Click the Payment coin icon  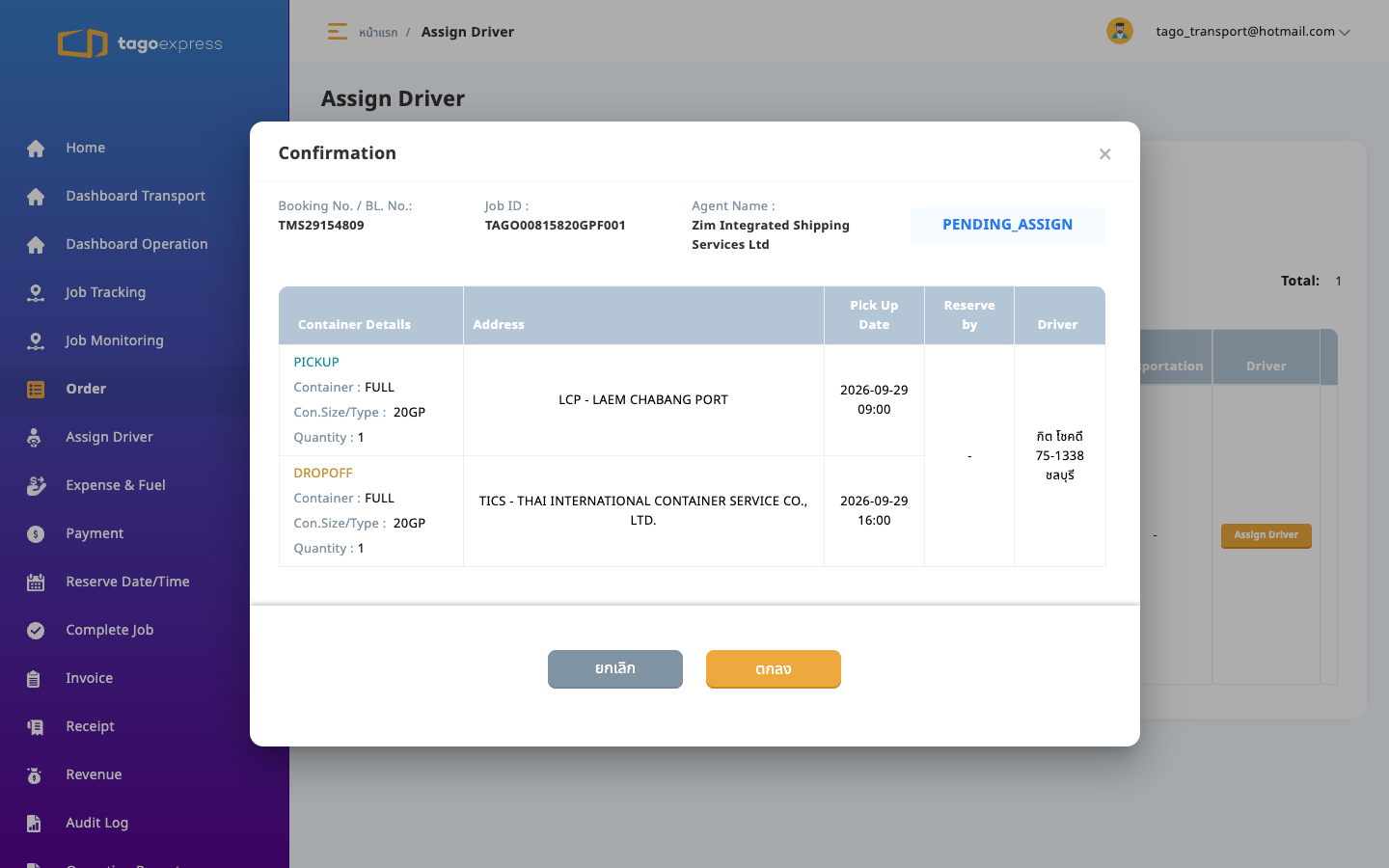[36, 534]
